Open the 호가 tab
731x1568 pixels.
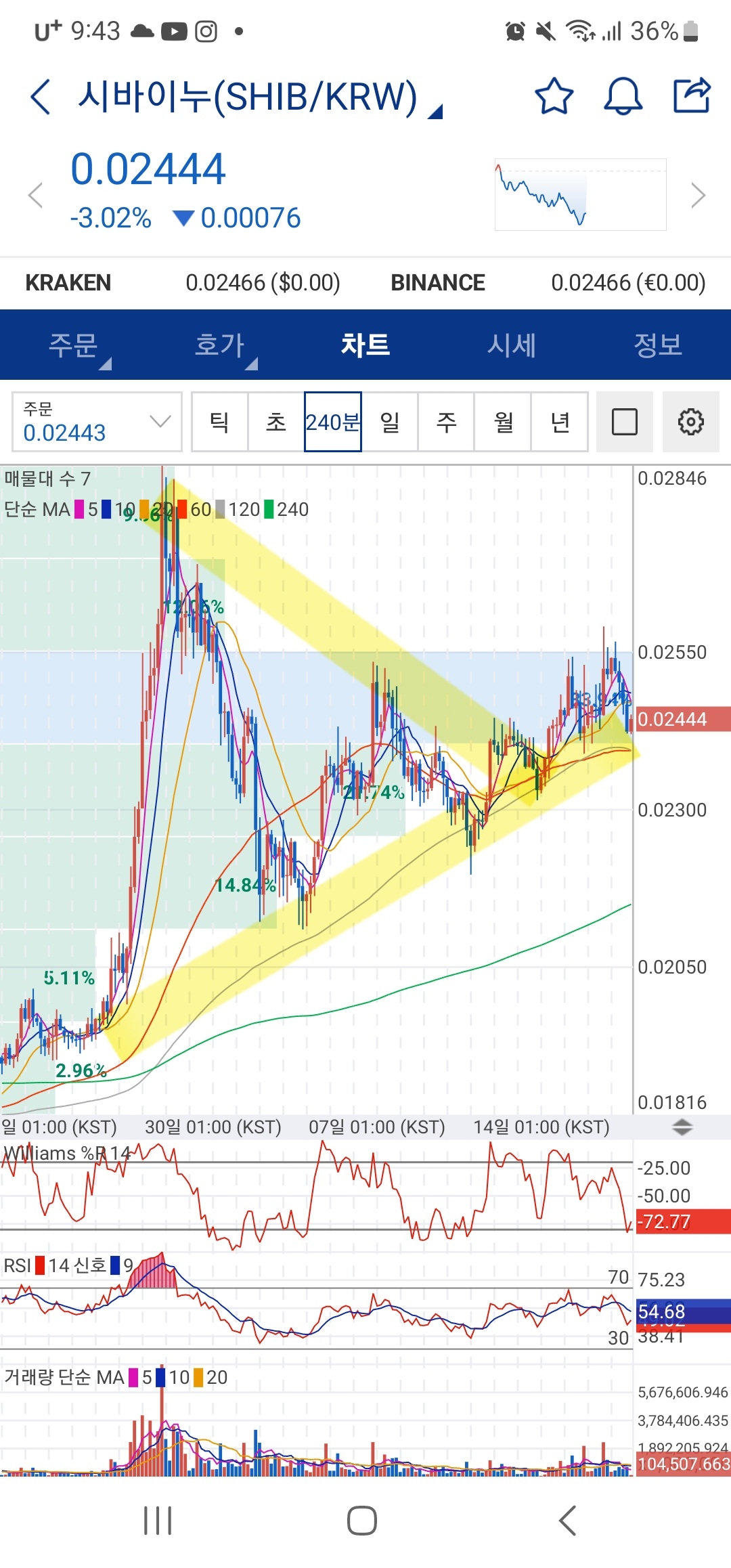[219, 345]
